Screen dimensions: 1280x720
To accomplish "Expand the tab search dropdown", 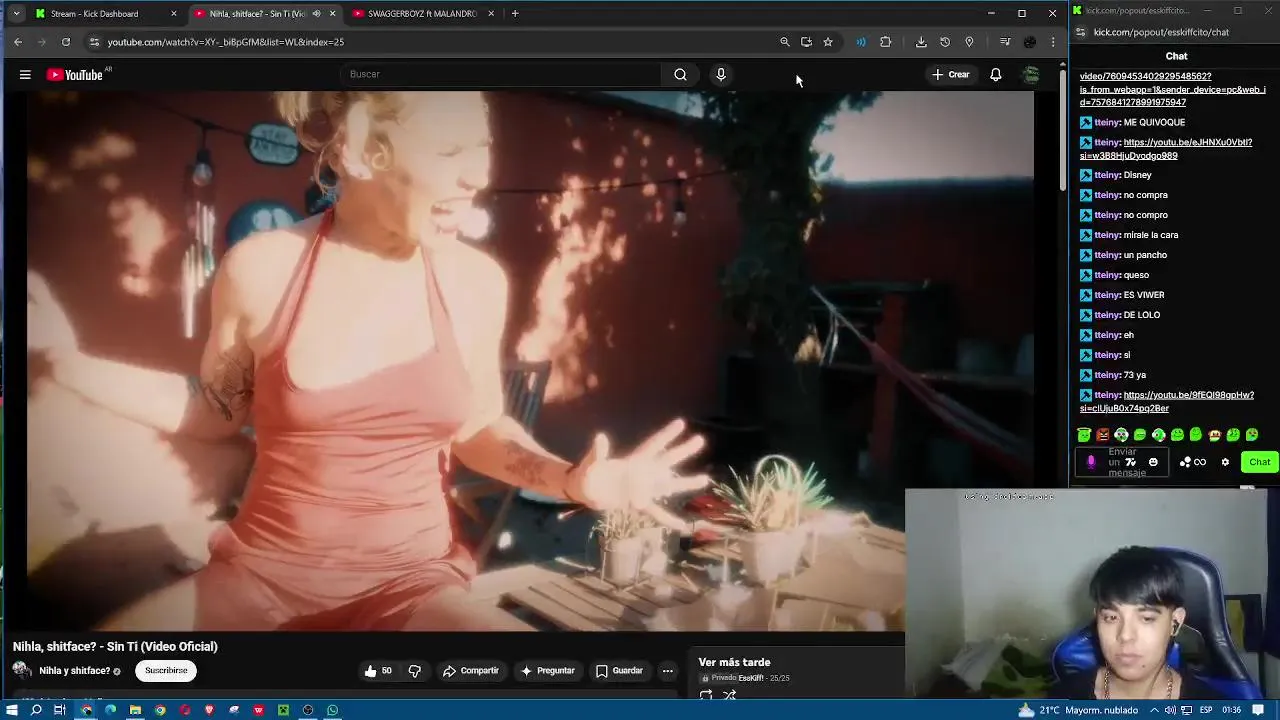I will [16, 14].
